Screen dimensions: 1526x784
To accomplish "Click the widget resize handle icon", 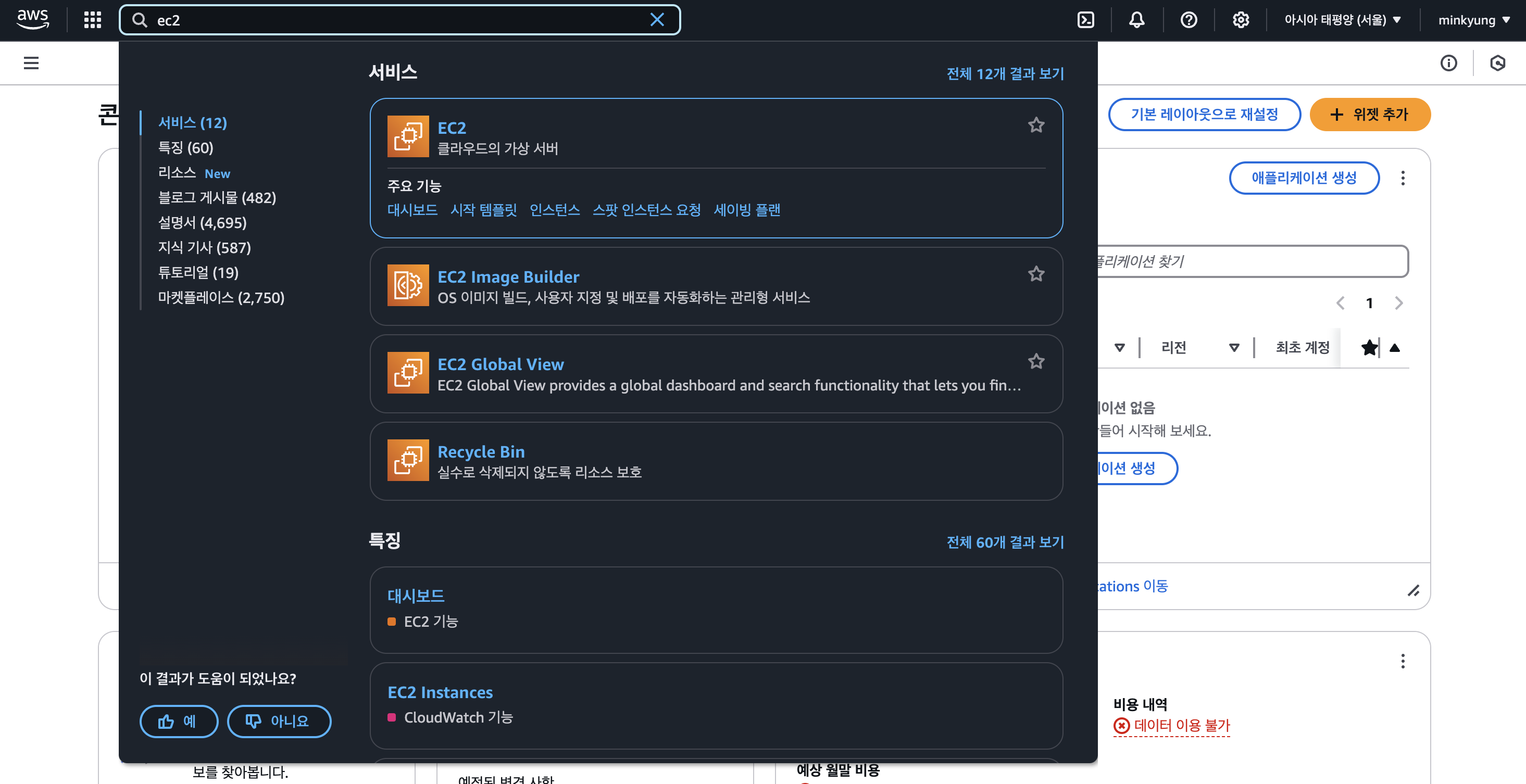I will 1414,590.
